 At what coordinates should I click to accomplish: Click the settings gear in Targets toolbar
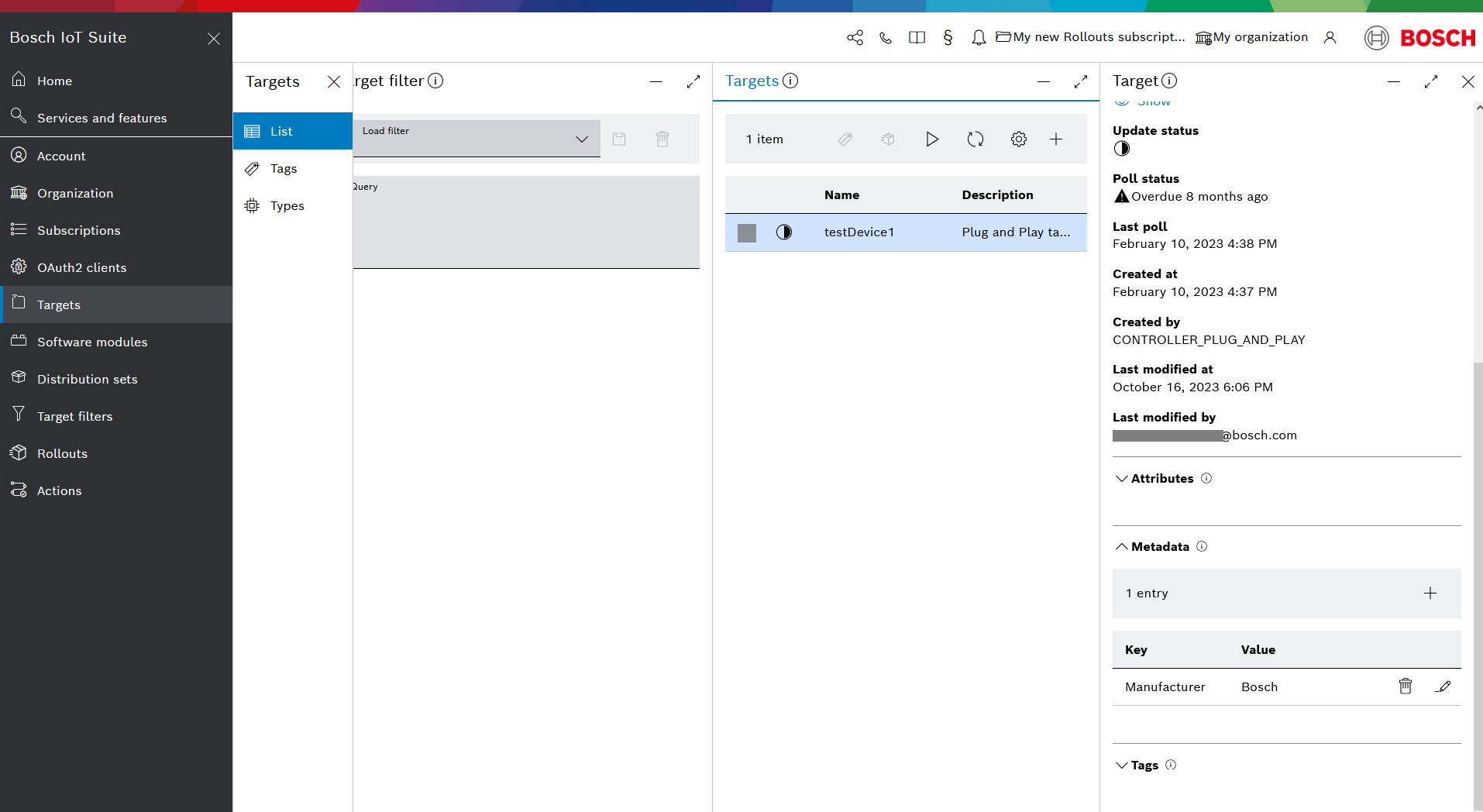click(1018, 139)
